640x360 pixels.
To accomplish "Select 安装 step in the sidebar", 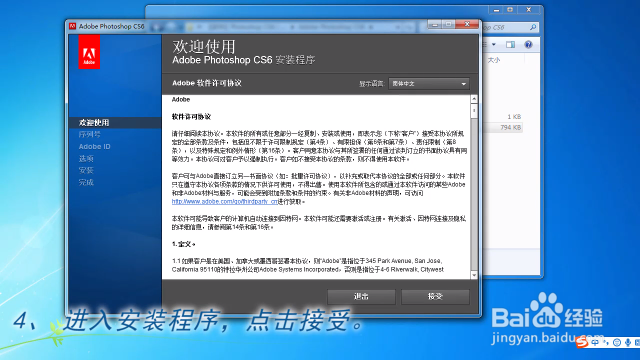I will click(x=86, y=170).
